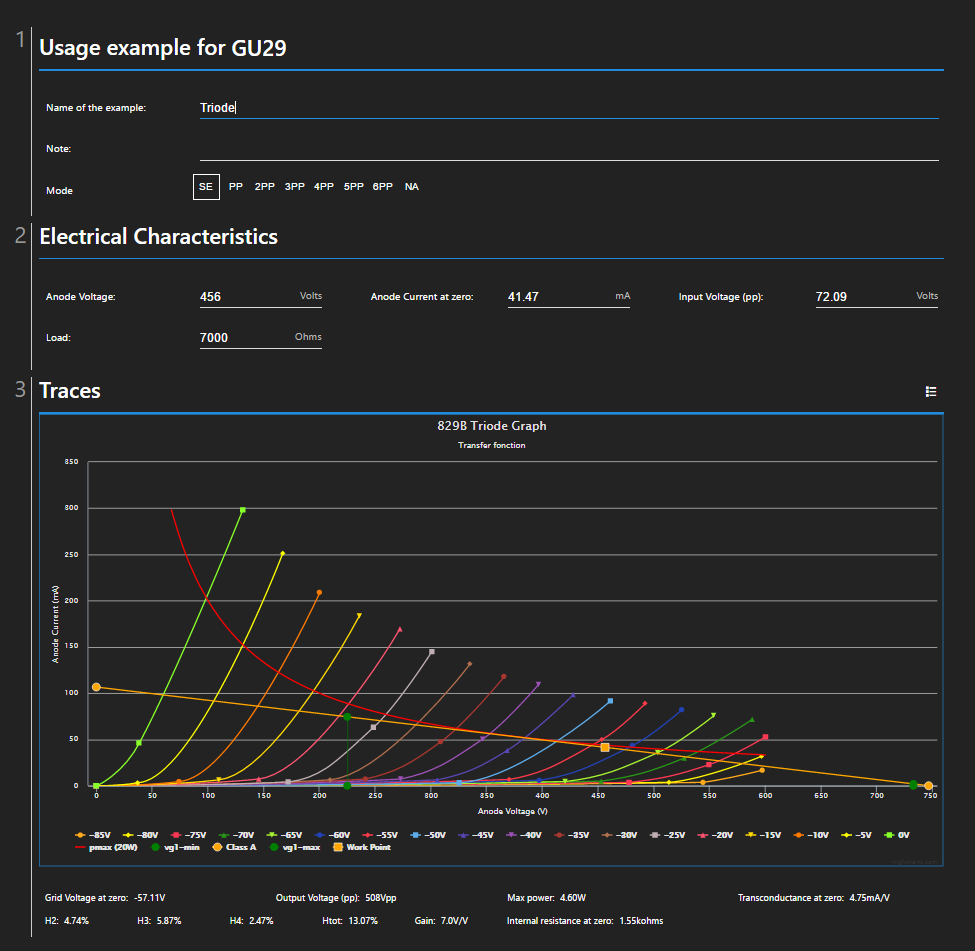Screen dimensions: 975x951
Task: Choose the 2PP mode option
Action: 264,187
